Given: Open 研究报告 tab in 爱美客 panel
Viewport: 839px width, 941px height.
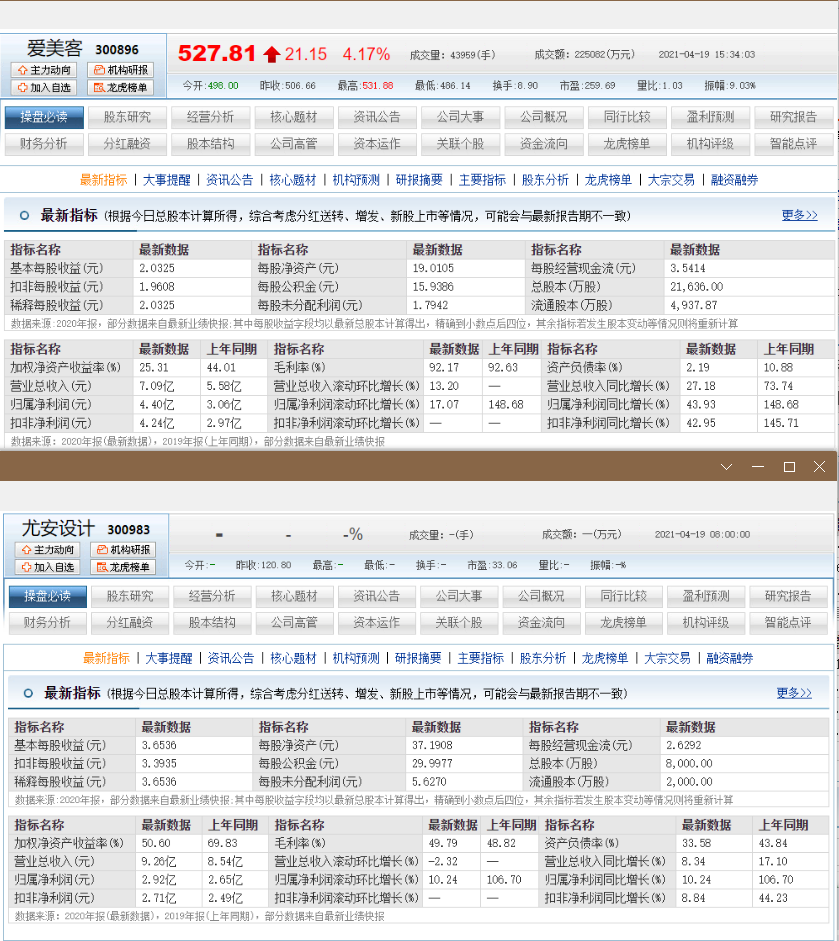Looking at the screenshot, I should pos(793,117).
